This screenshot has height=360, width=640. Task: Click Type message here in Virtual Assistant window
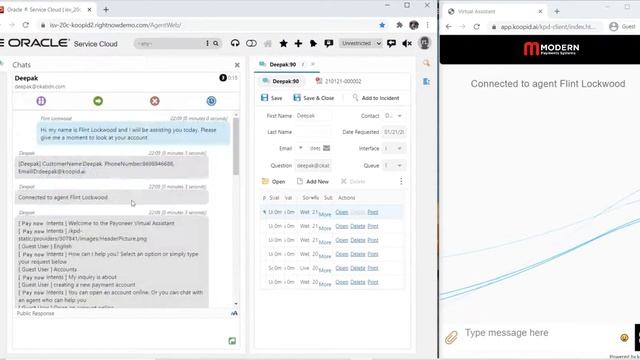tap(507, 333)
